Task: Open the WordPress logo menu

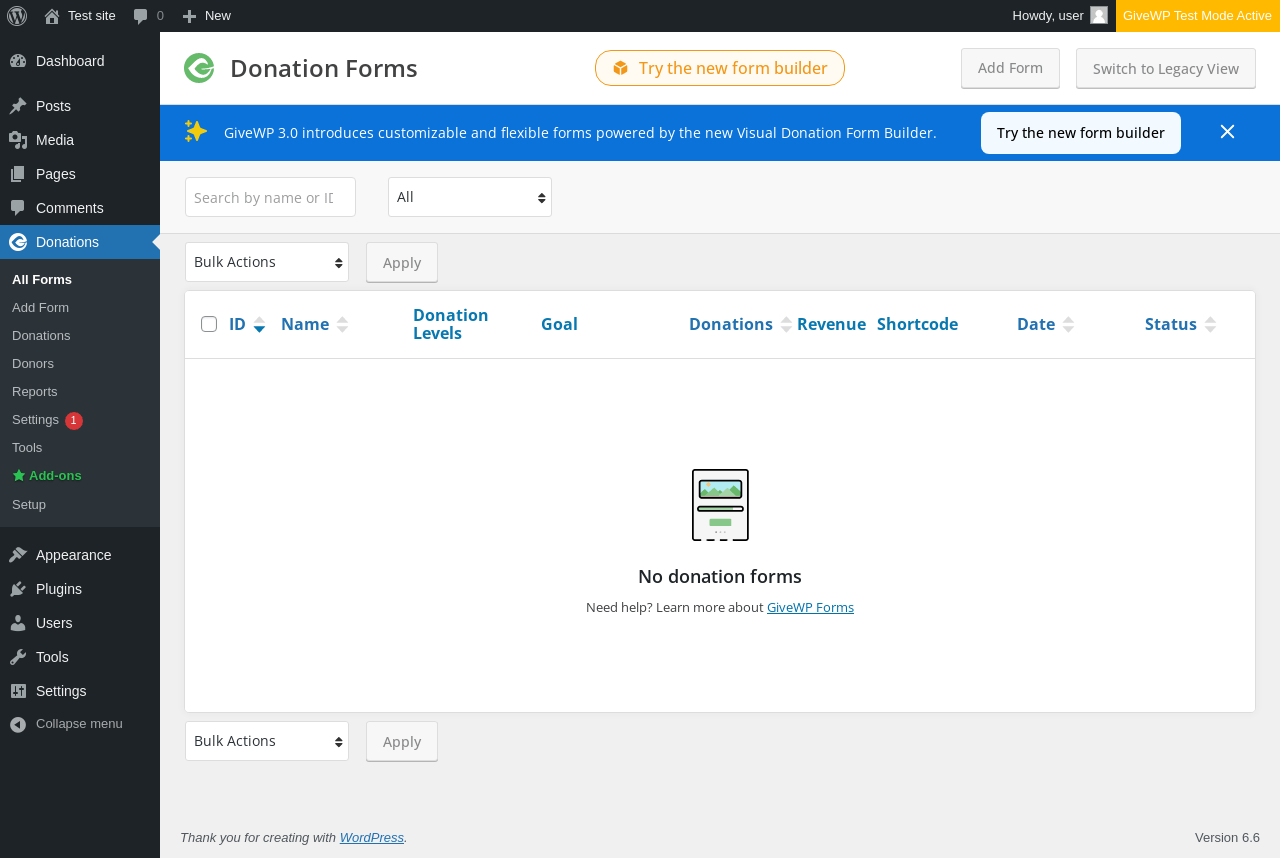Action: (x=17, y=16)
